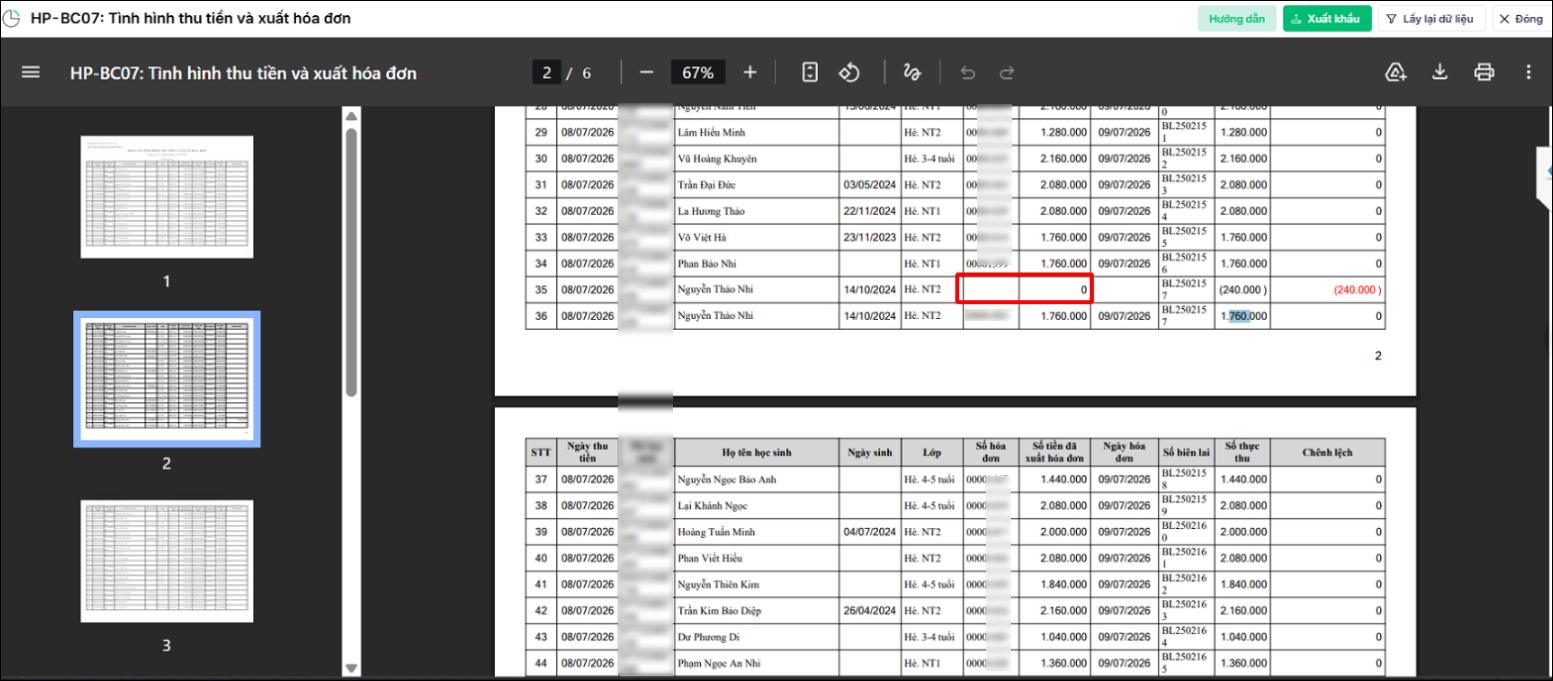This screenshot has height=681, width=1553.
Task: Click student name Nguyễn Ngọc Bảo Anh
Action: (726, 479)
